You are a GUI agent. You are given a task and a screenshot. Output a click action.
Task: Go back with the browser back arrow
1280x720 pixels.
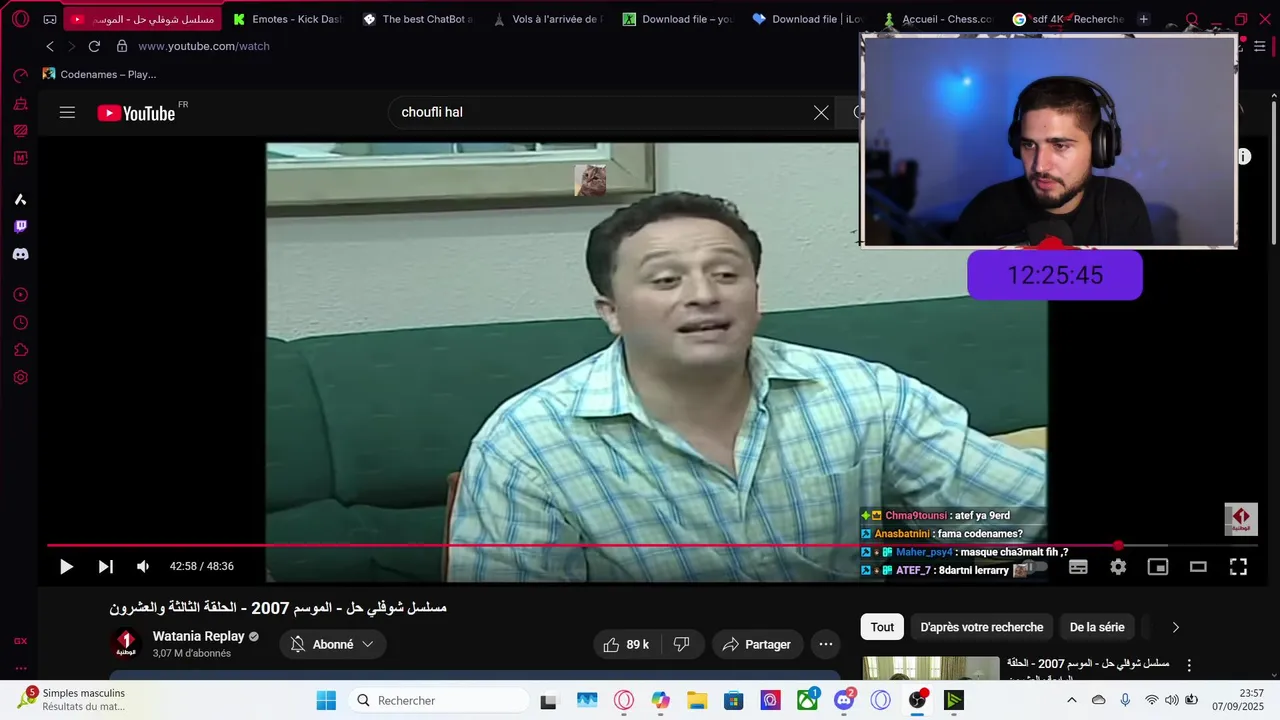point(50,46)
